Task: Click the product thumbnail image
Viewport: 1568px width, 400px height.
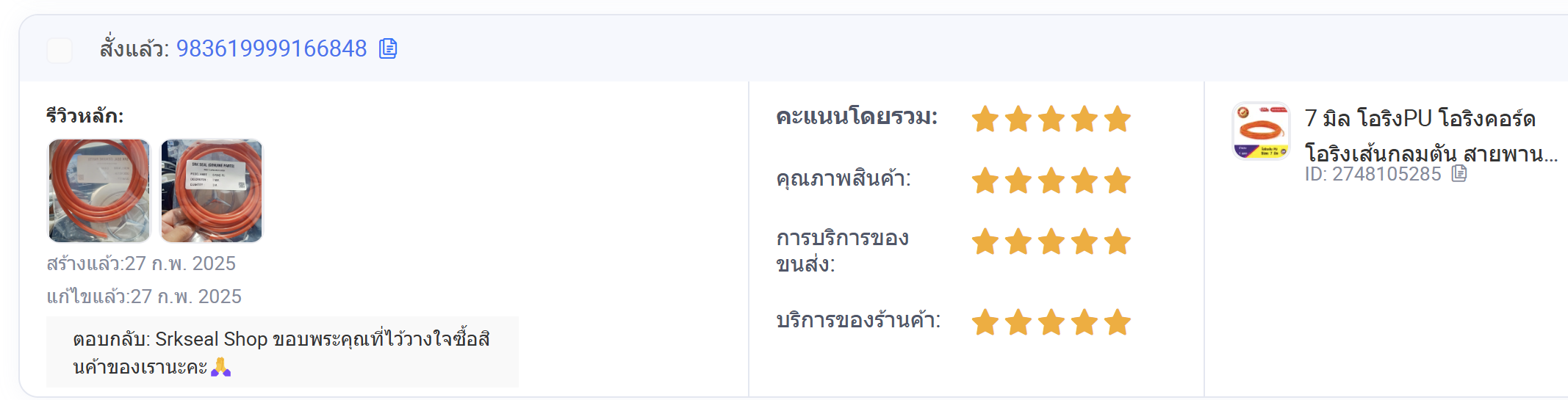Action: click(x=1261, y=131)
